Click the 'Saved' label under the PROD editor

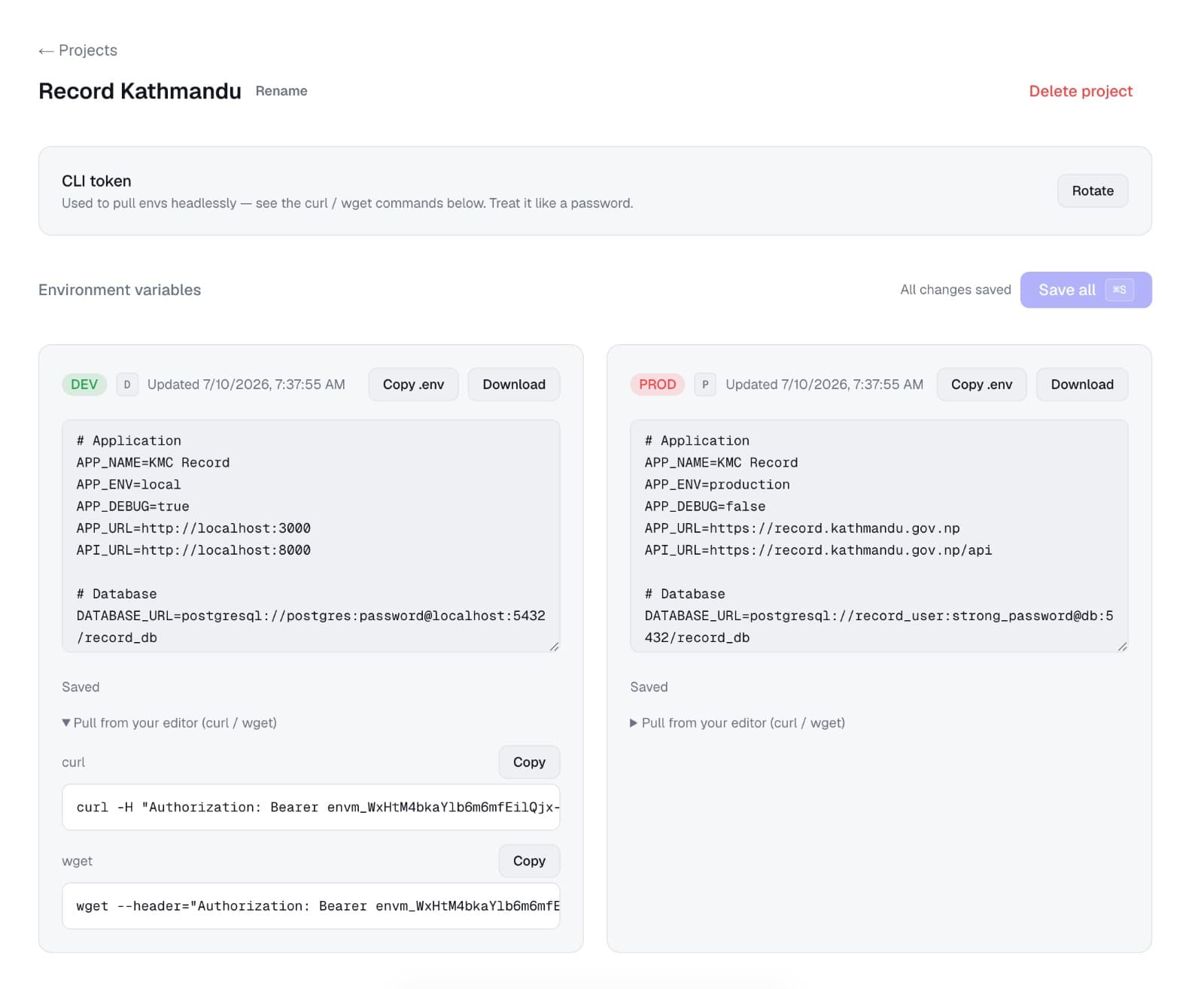tap(649, 687)
